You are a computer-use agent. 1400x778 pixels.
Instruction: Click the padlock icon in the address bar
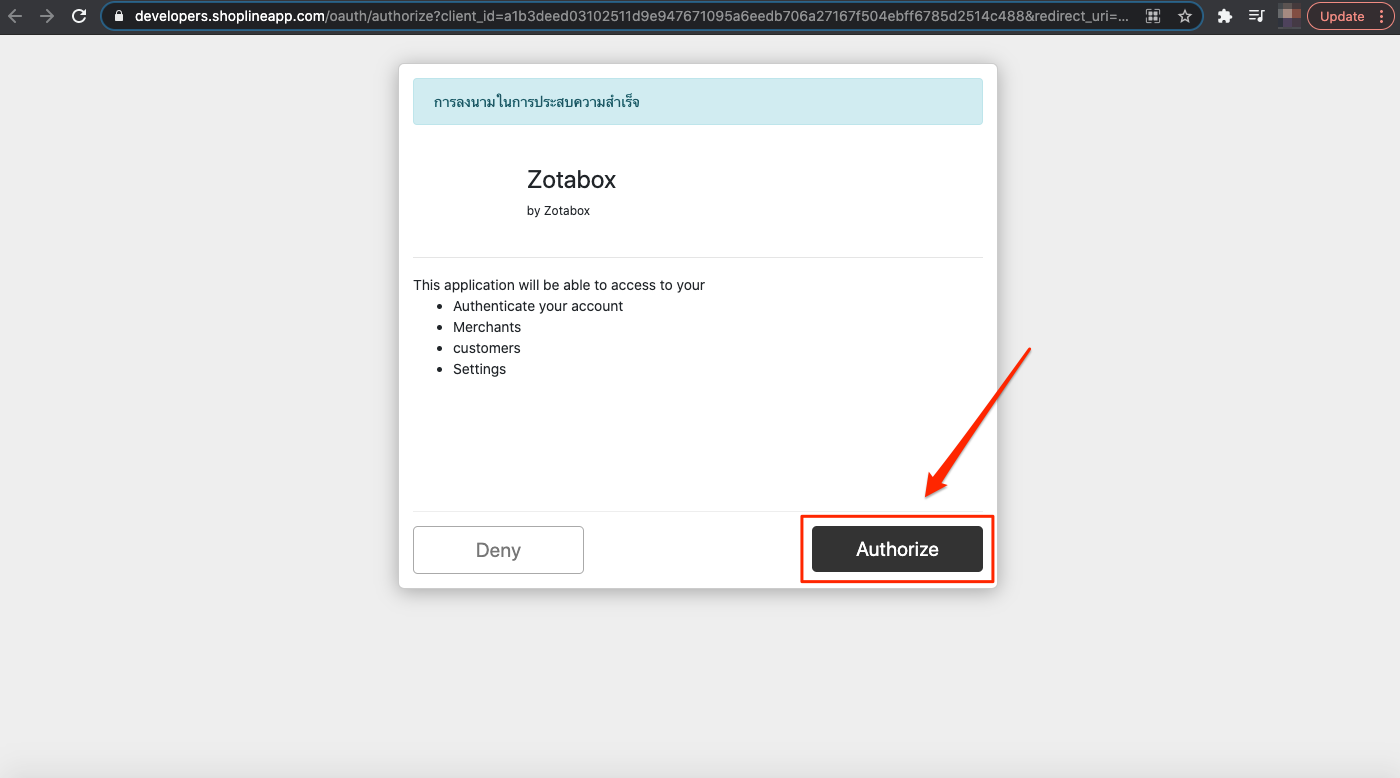pyautogui.click(x=119, y=16)
